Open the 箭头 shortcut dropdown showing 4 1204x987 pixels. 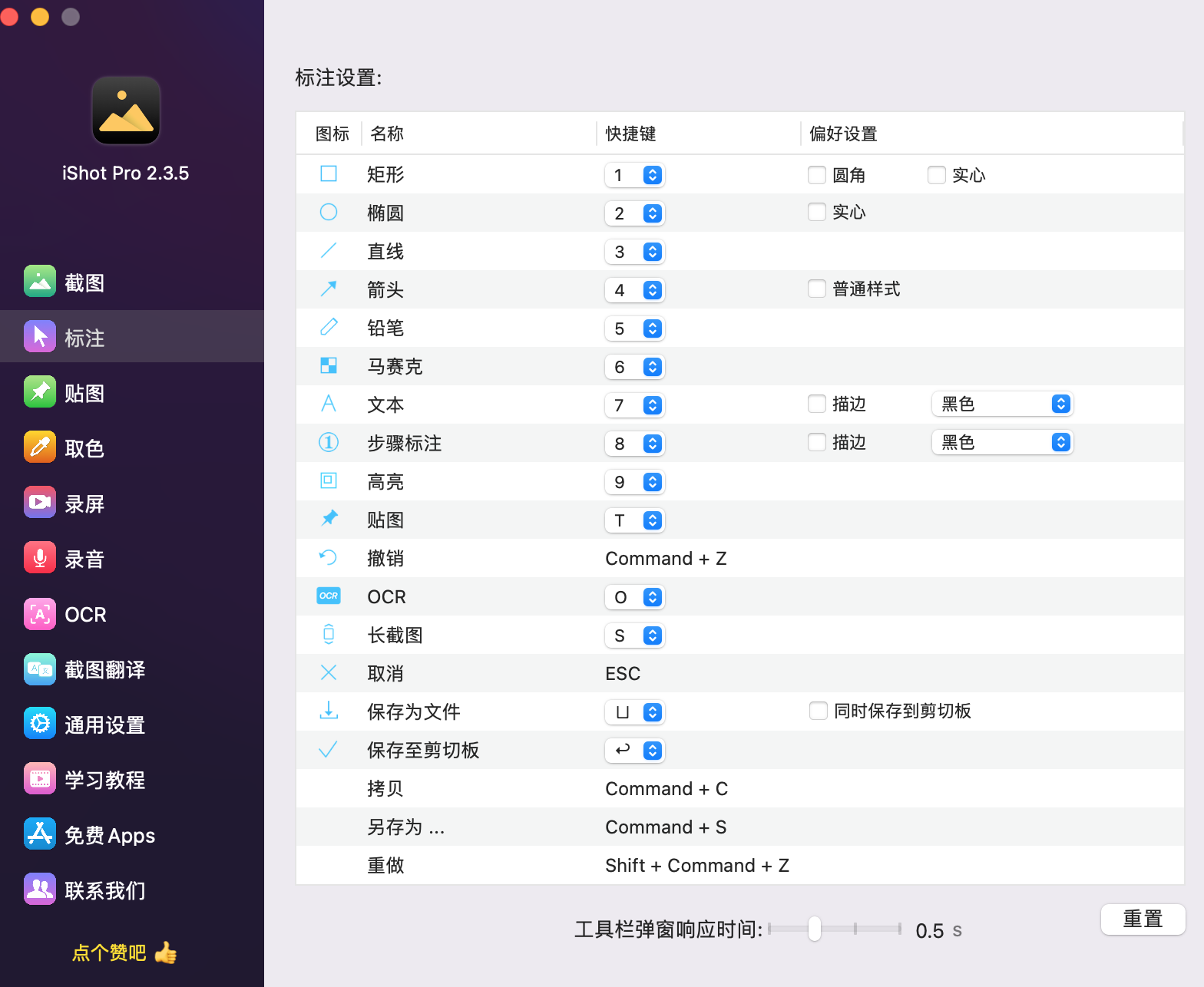(x=634, y=290)
